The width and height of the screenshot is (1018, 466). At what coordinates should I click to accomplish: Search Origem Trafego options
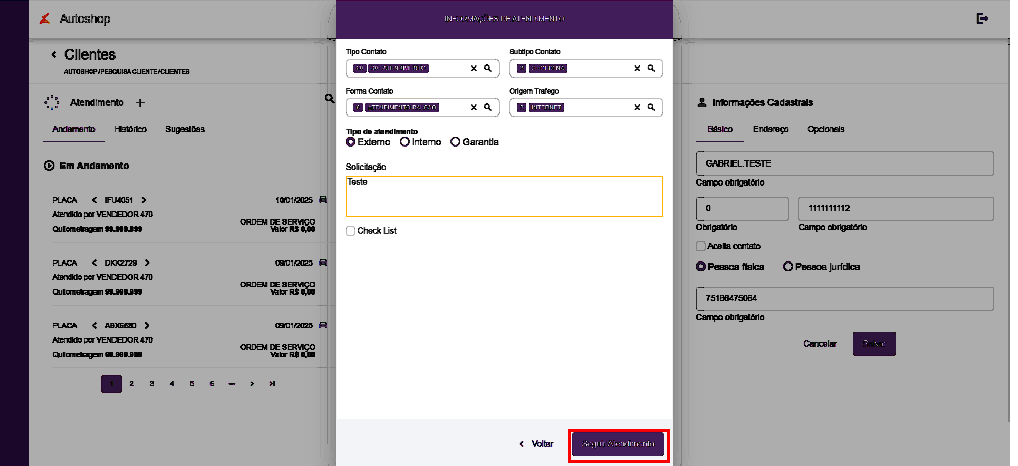651,107
